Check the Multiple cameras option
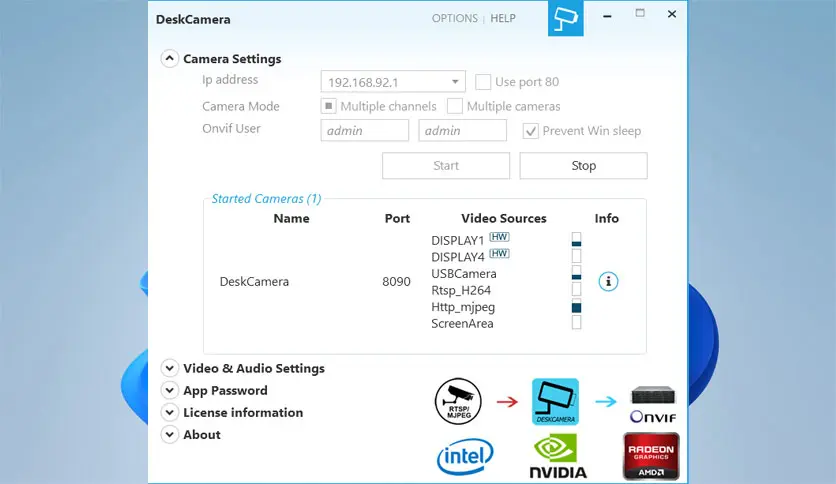 [x=455, y=106]
